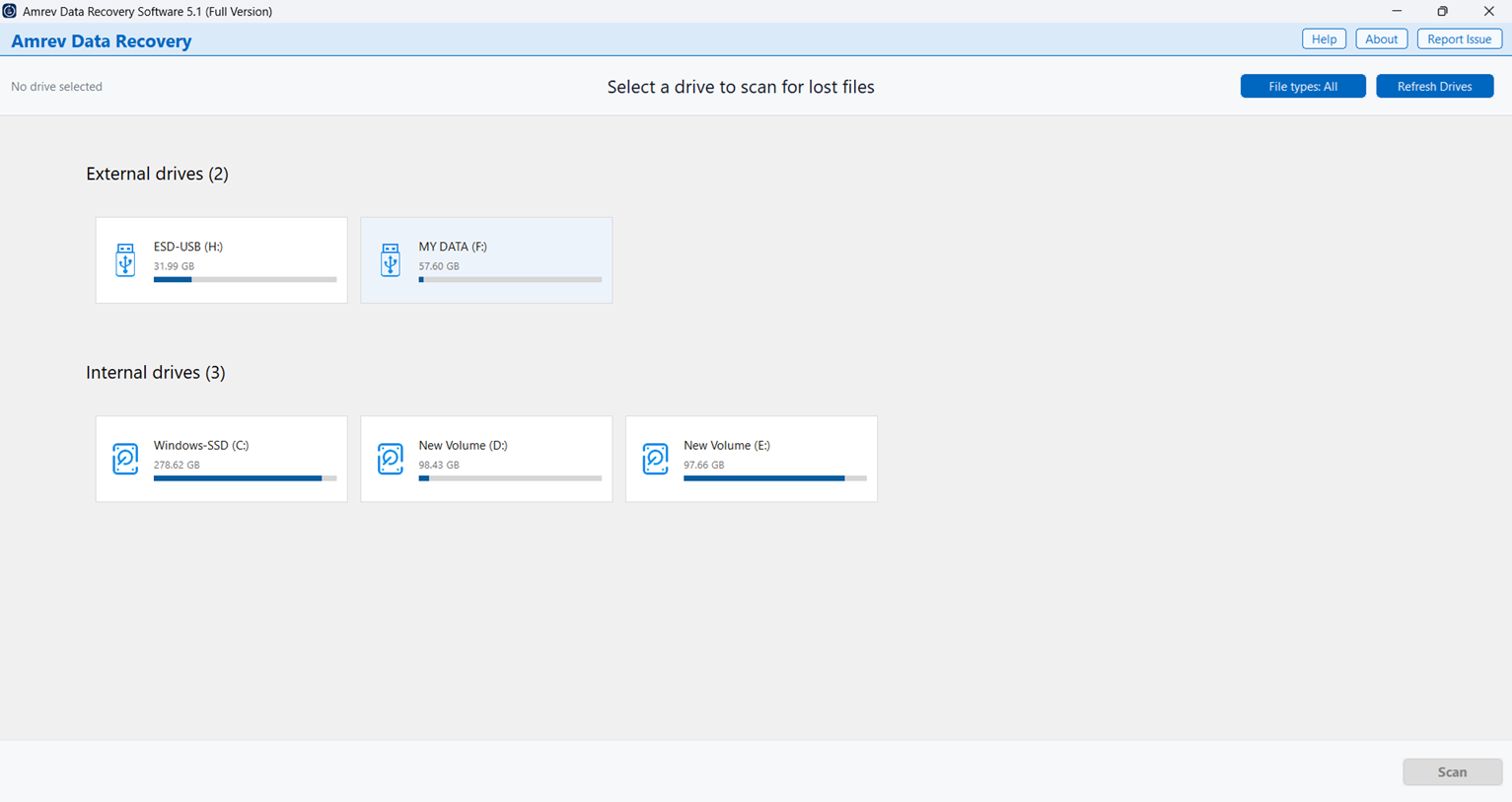
Task: Click the ESD-USB usage bar
Action: [x=245, y=279]
